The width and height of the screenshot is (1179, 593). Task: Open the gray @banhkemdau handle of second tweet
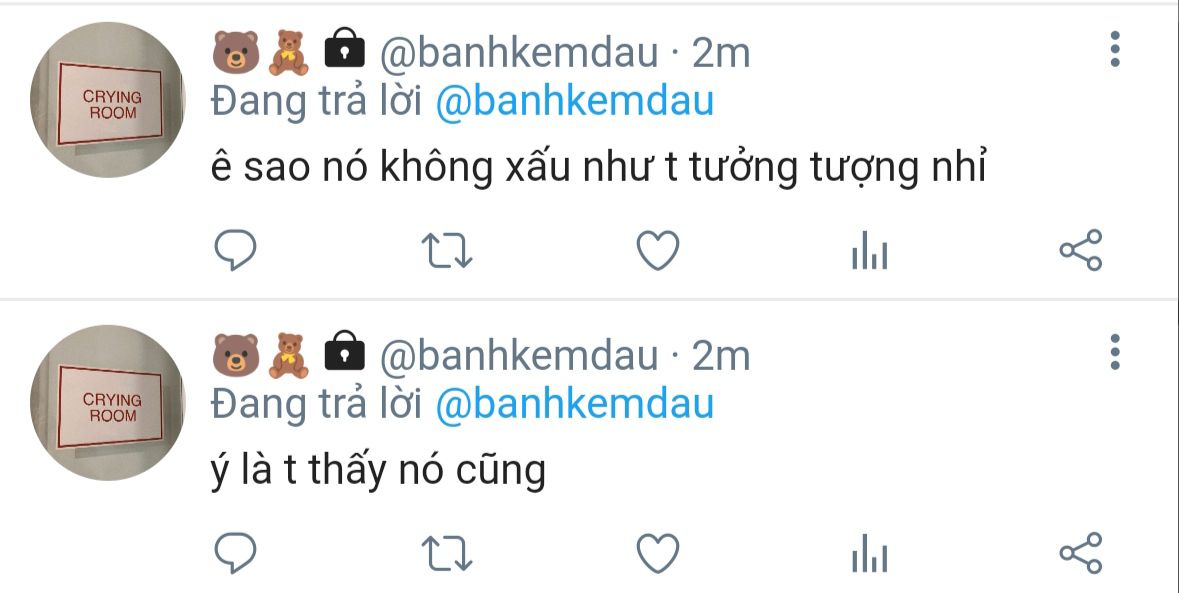[519, 355]
